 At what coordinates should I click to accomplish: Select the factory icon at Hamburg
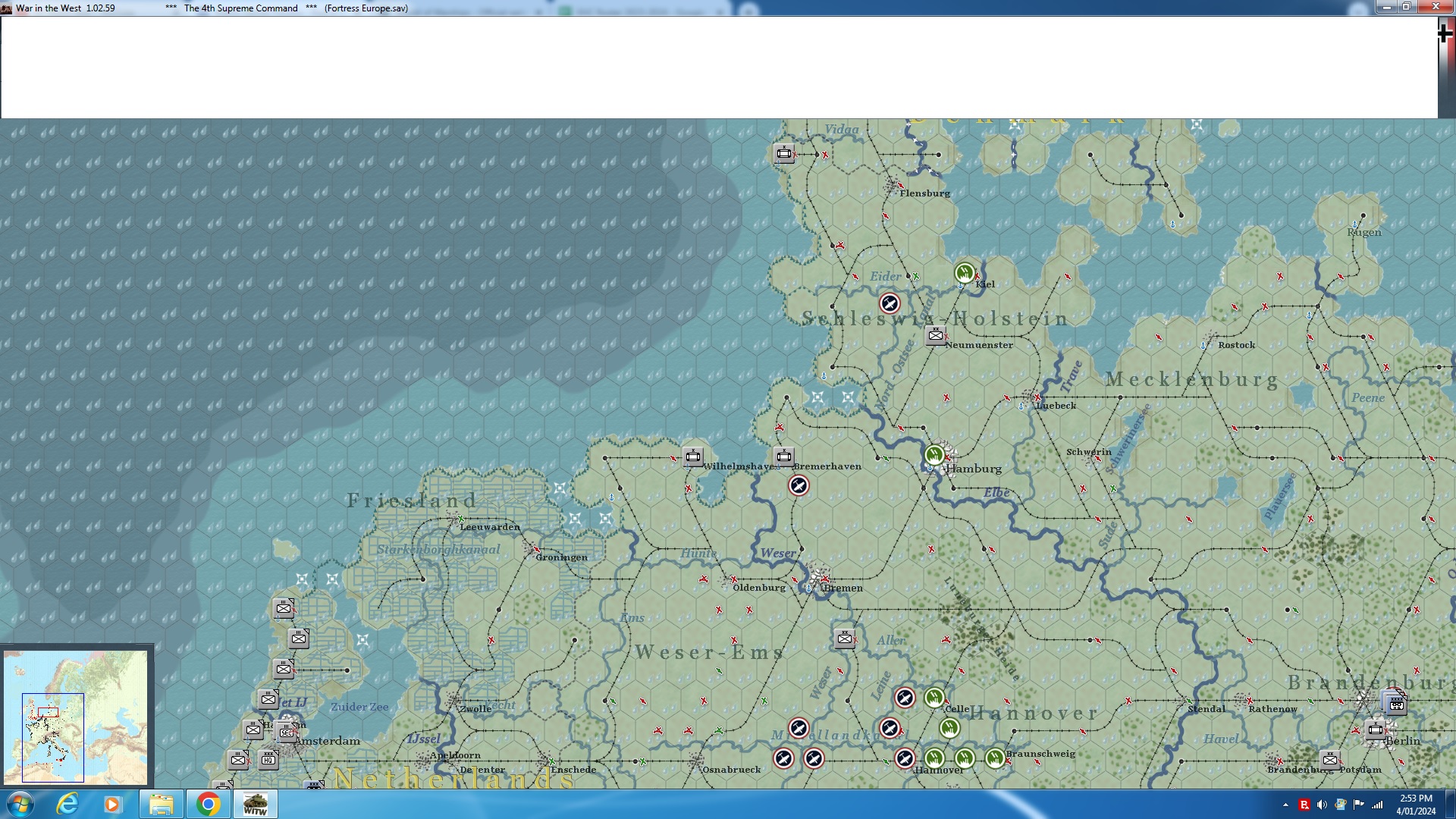(934, 455)
